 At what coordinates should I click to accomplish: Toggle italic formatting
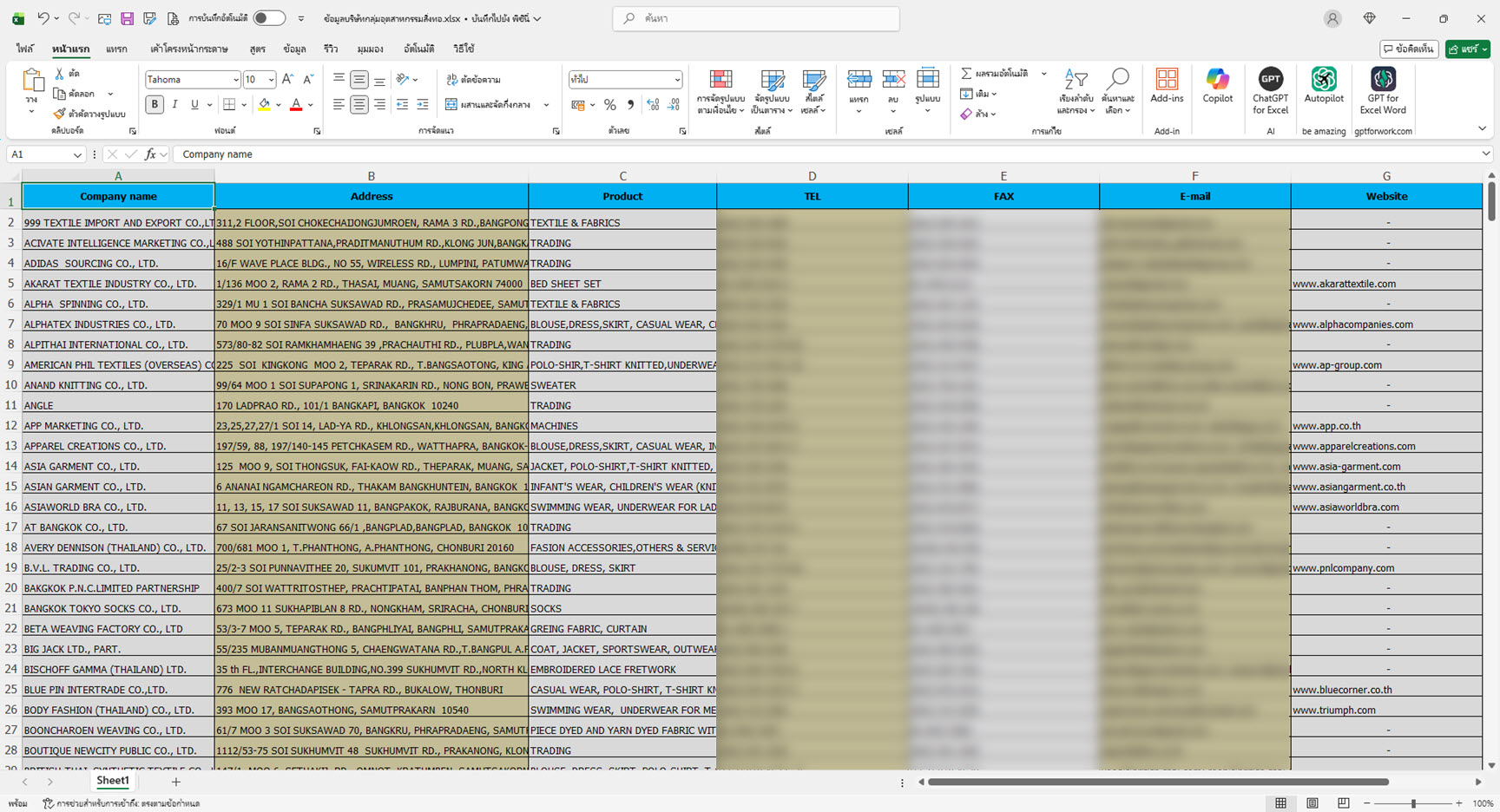pyautogui.click(x=174, y=105)
